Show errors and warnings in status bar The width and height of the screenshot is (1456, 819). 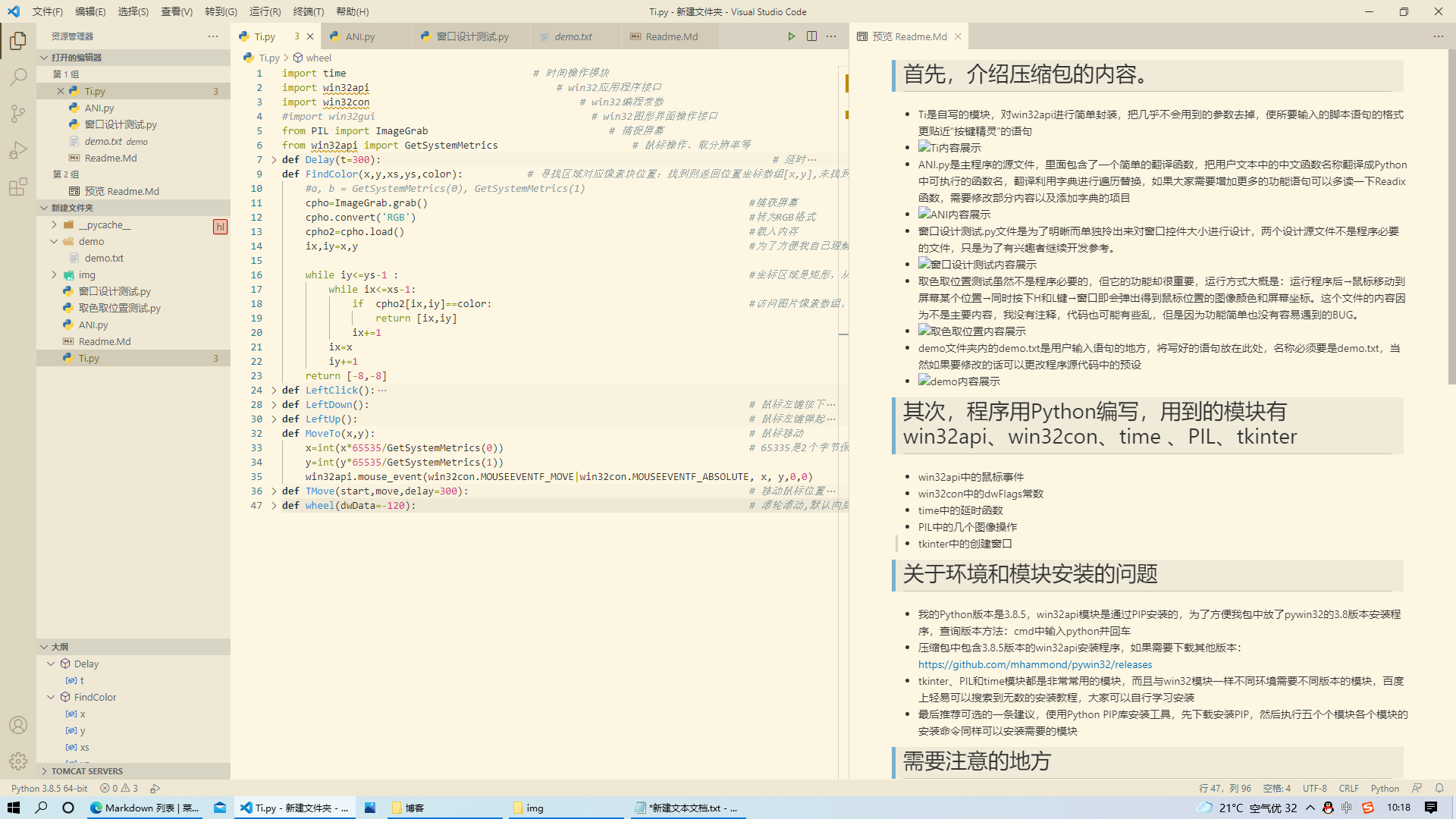(x=120, y=788)
